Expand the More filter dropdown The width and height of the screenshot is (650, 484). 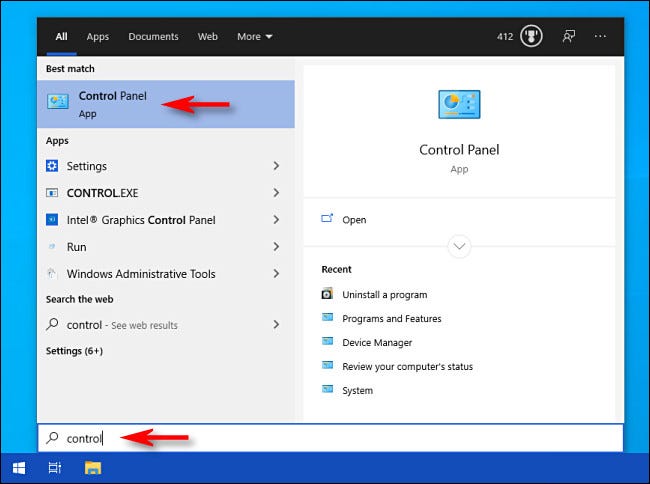coord(254,37)
